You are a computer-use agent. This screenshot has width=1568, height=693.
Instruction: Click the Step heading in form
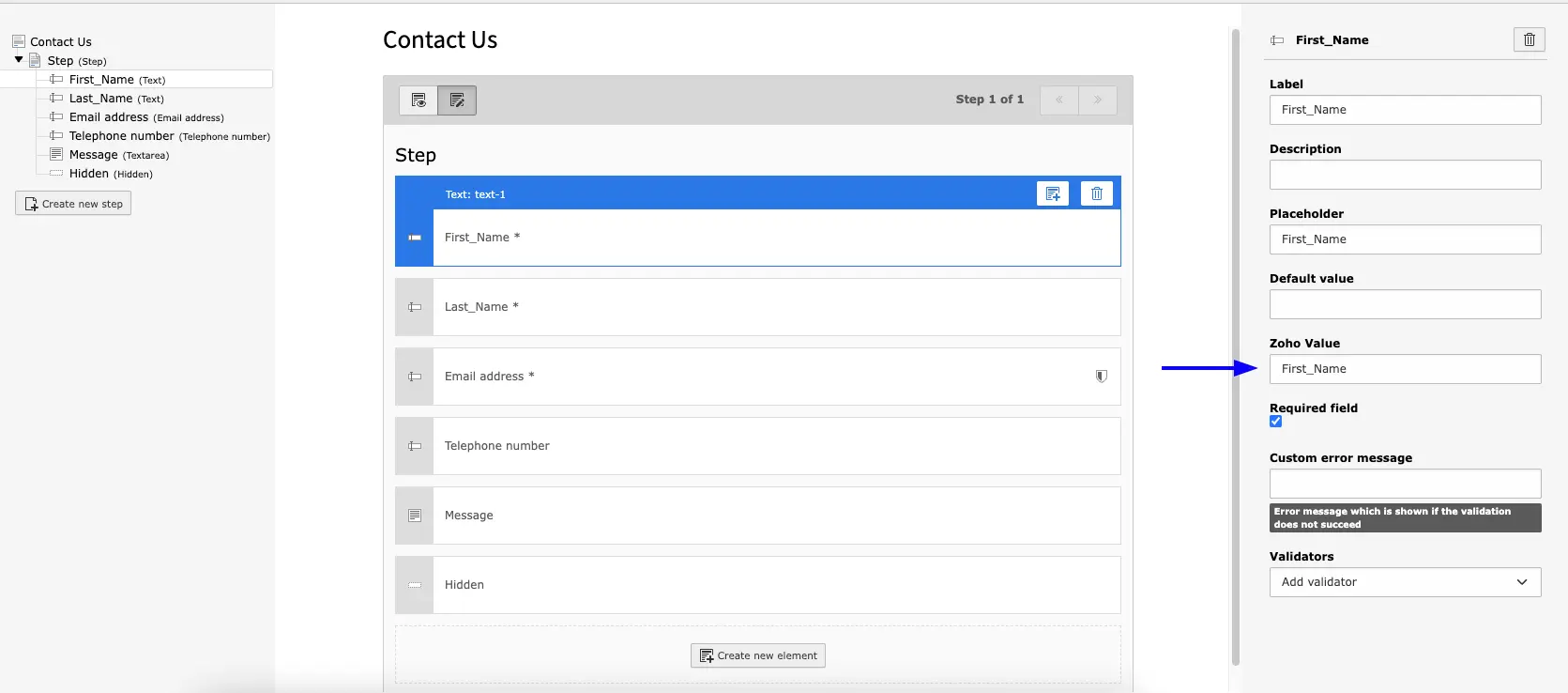point(416,155)
